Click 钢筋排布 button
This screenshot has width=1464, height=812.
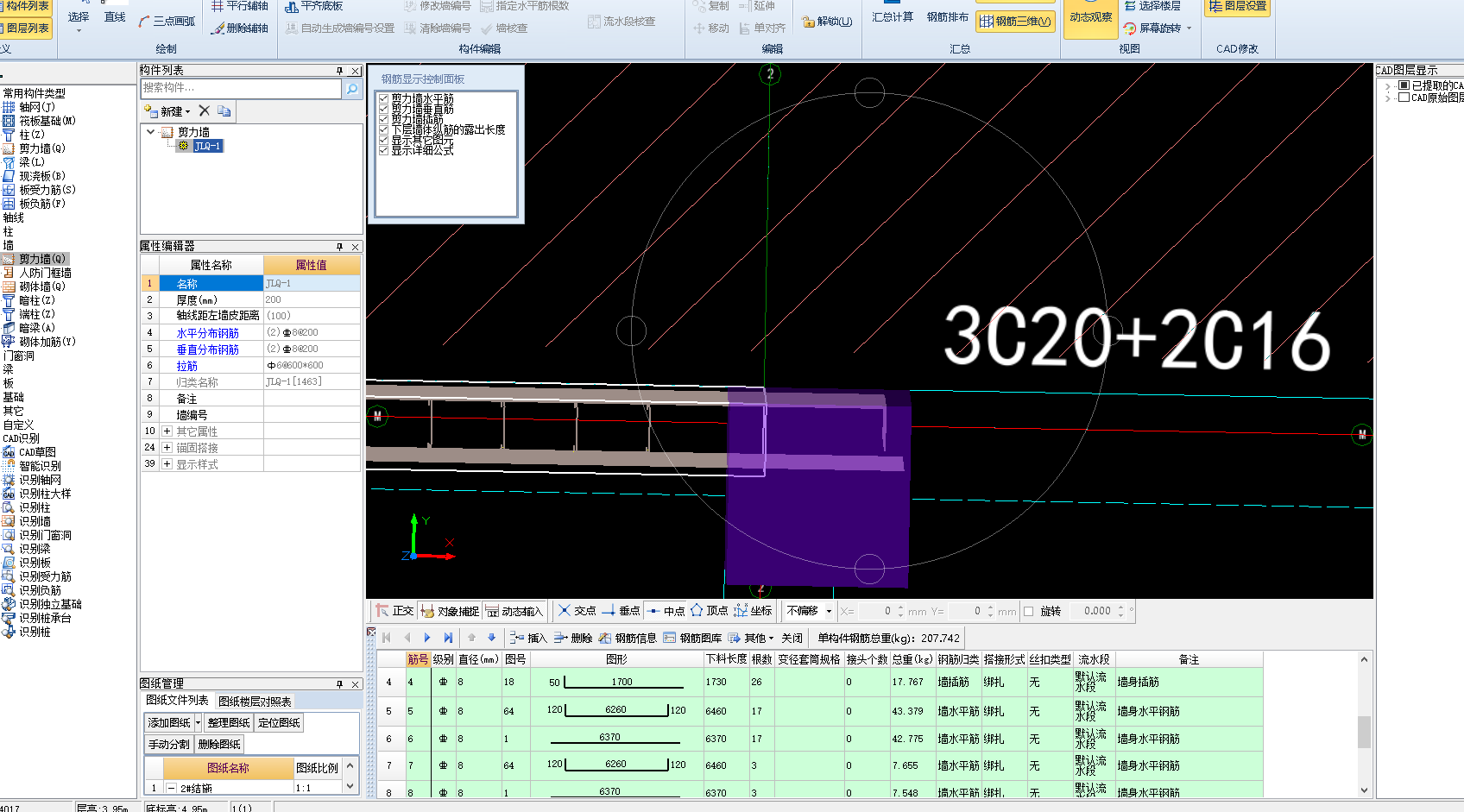(947, 16)
